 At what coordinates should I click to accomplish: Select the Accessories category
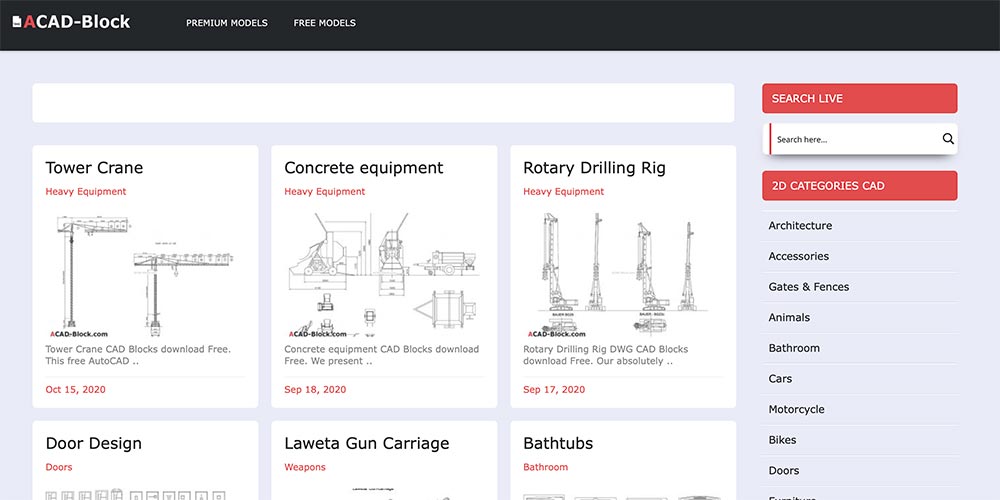pyautogui.click(x=798, y=256)
